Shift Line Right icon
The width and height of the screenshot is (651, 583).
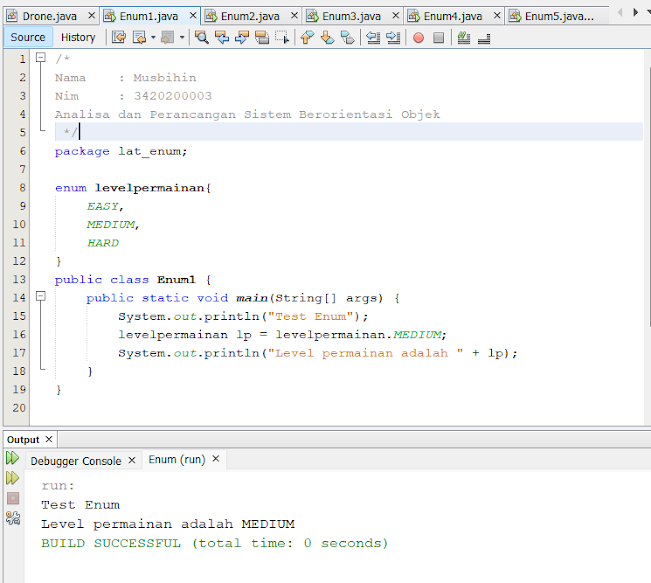(393, 37)
